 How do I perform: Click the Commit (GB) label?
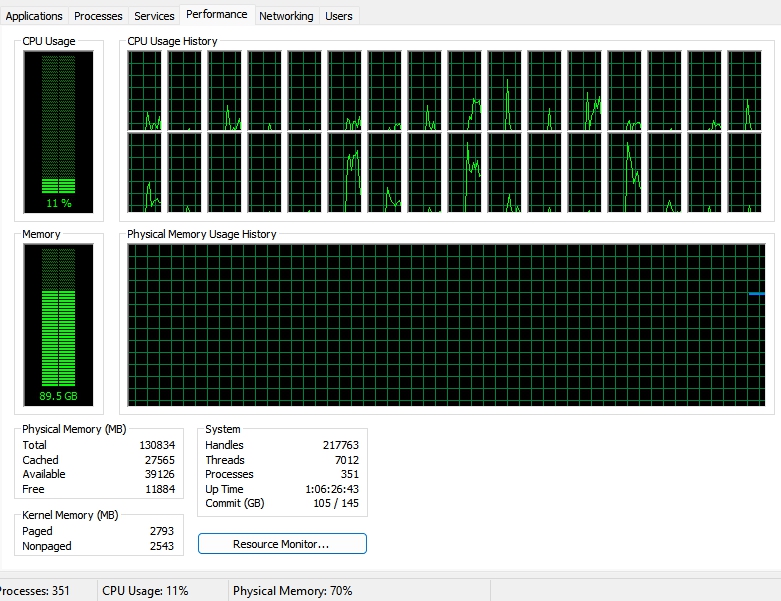[x=235, y=503]
